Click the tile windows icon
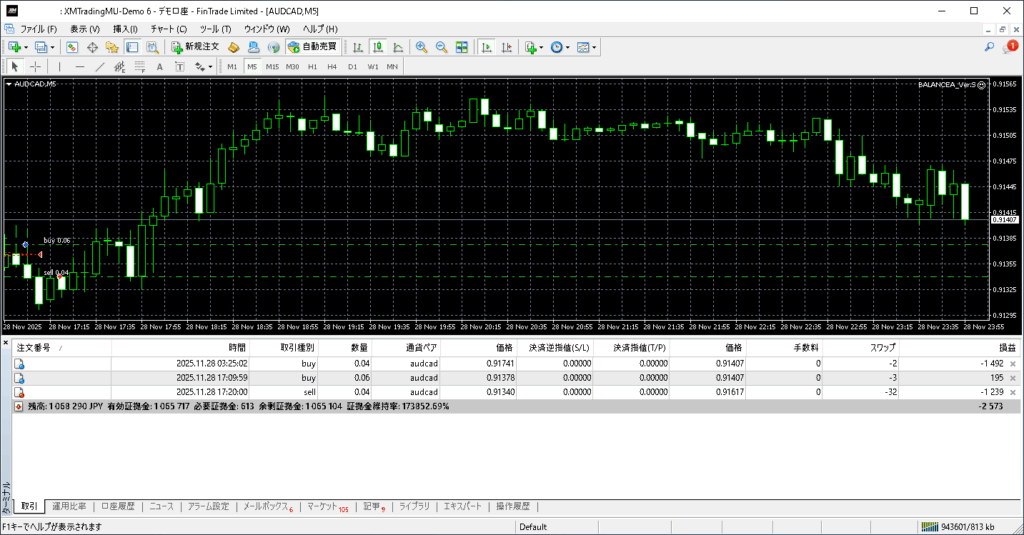The width and height of the screenshot is (1024, 535). 462,47
